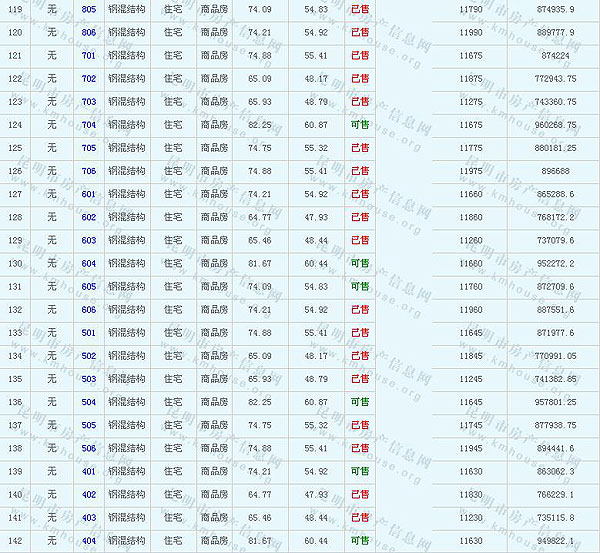
Task: Click area value 65.09 for room 502
Action: pos(259,355)
